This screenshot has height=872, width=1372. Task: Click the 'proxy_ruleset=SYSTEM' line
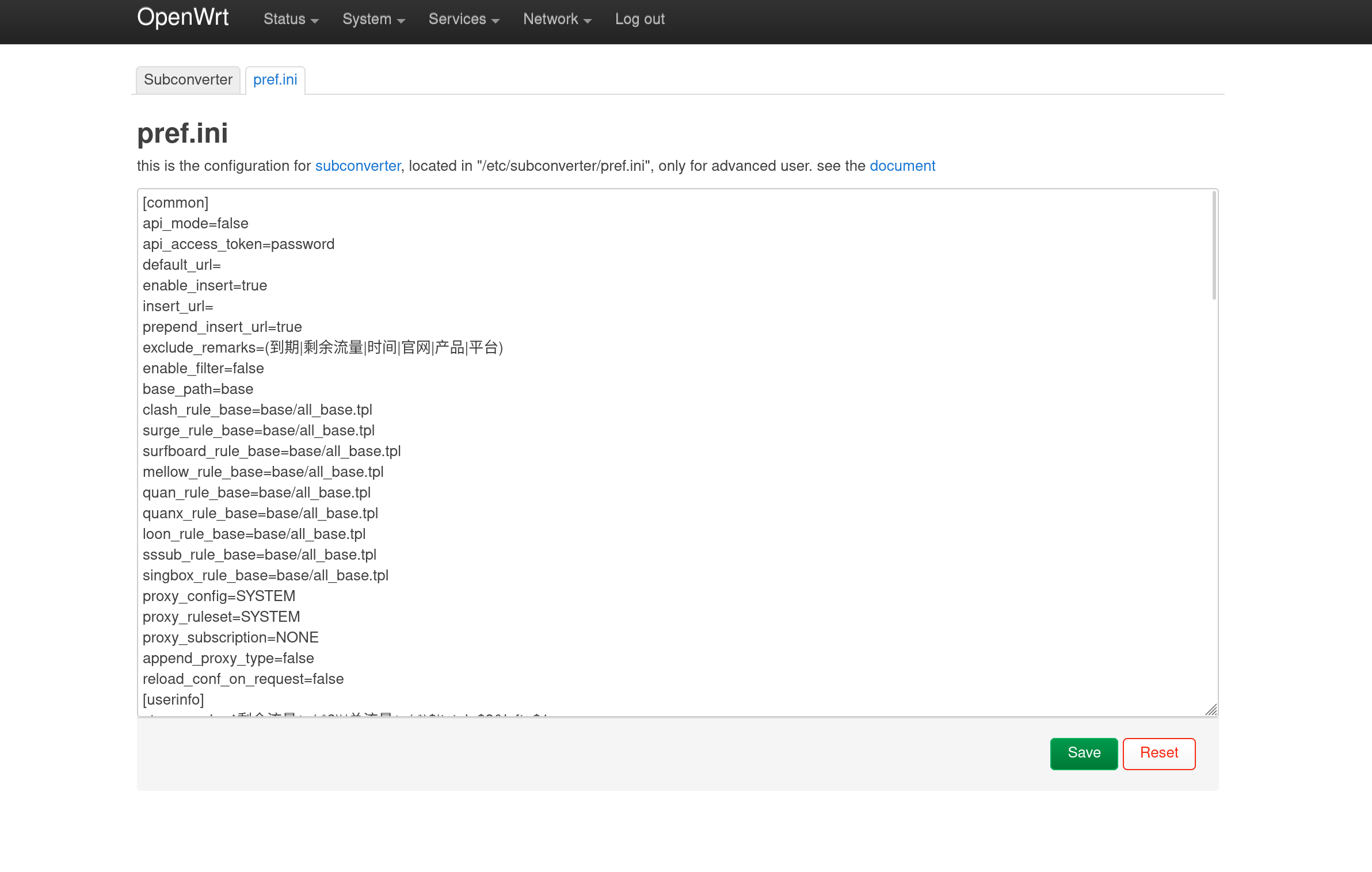point(221,617)
